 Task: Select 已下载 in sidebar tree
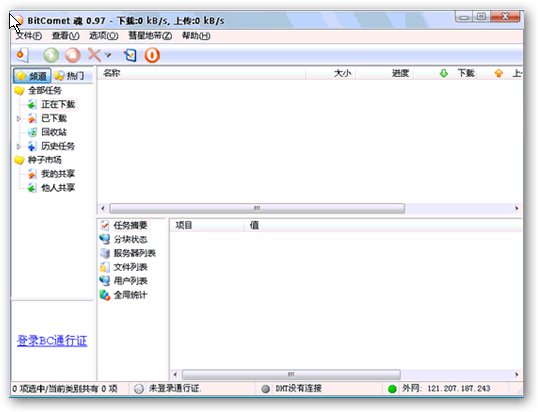pos(54,118)
